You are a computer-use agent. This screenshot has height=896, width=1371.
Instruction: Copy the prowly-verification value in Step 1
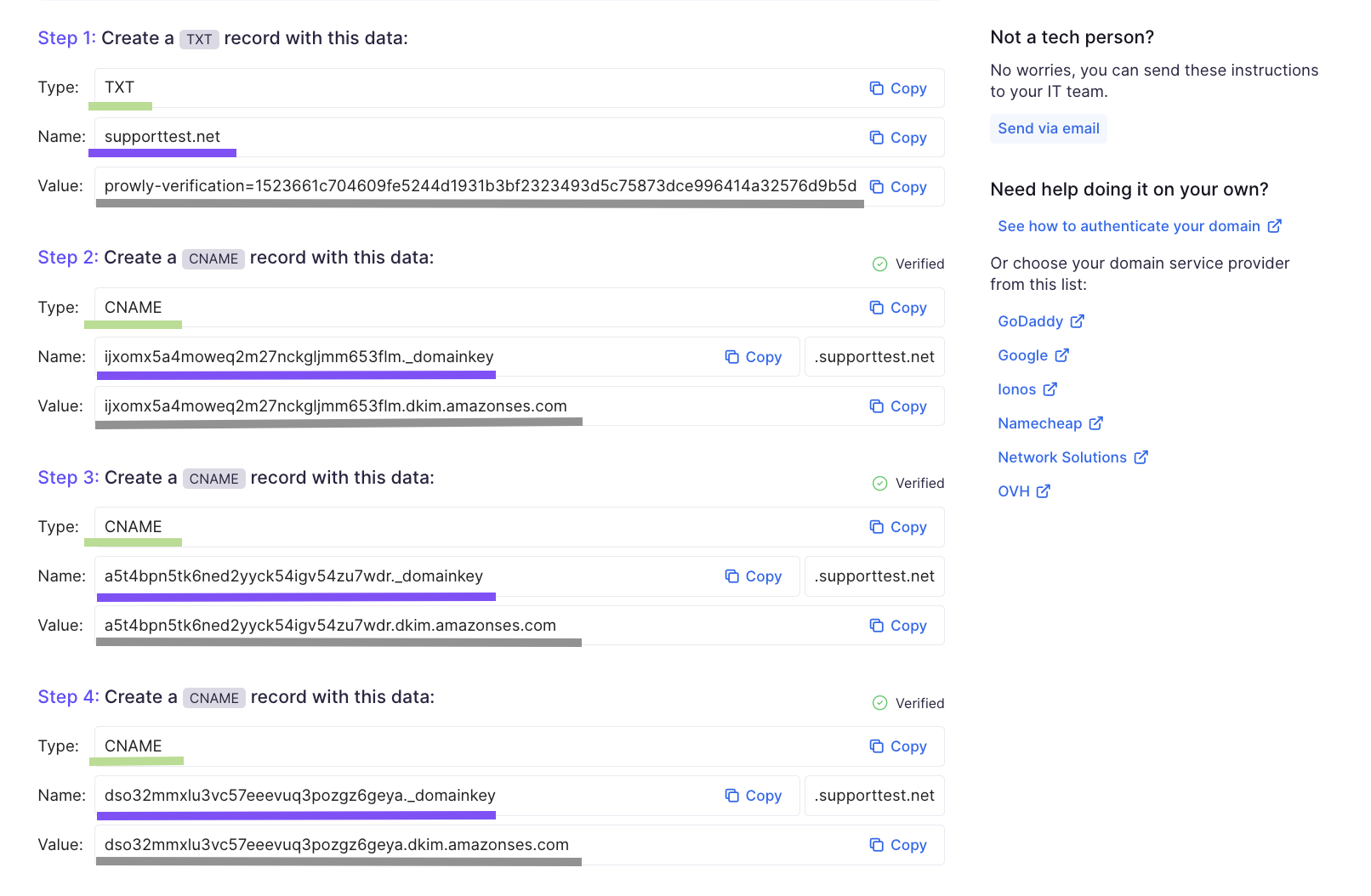(x=897, y=187)
